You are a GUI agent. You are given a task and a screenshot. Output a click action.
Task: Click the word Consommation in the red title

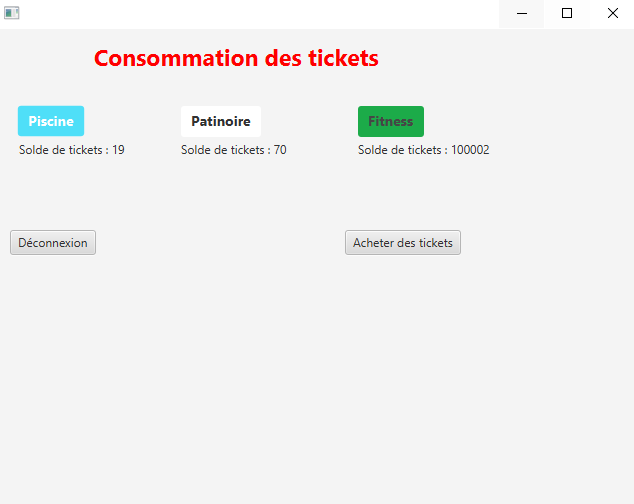(x=176, y=58)
